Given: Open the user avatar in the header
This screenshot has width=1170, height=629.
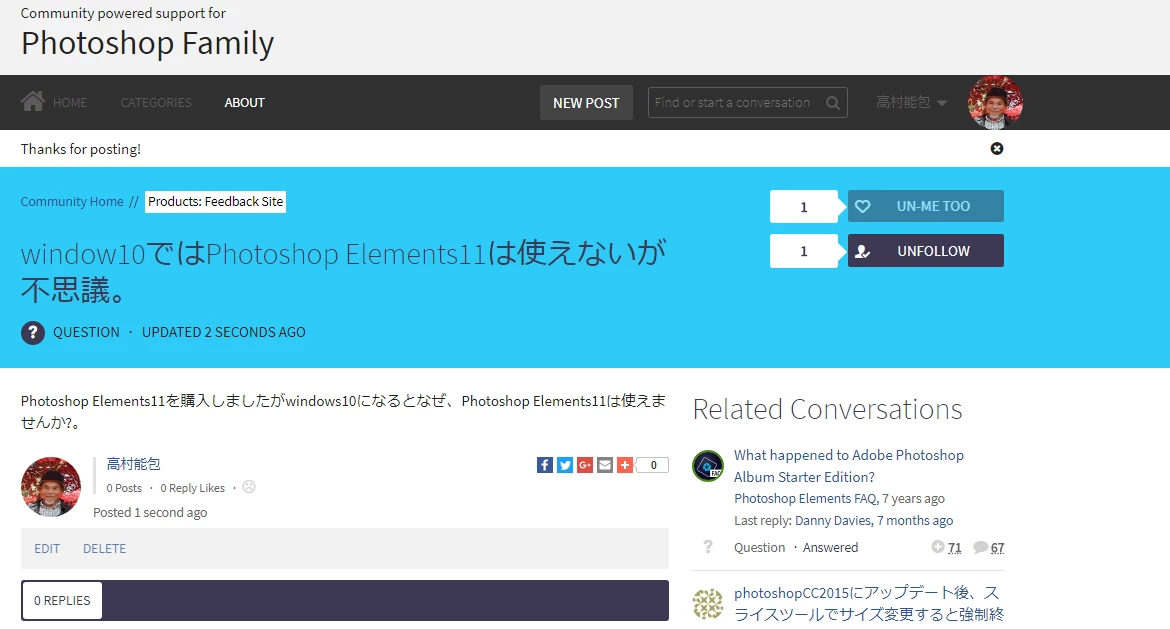Looking at the screenshot, I should coord(995,102).
